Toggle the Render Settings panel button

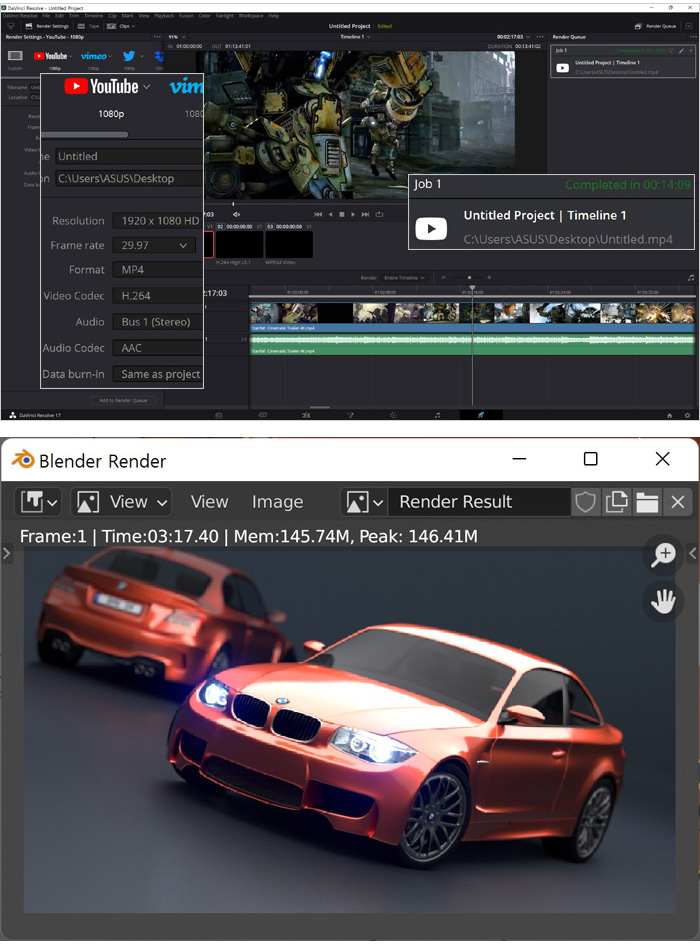(47, 27)
